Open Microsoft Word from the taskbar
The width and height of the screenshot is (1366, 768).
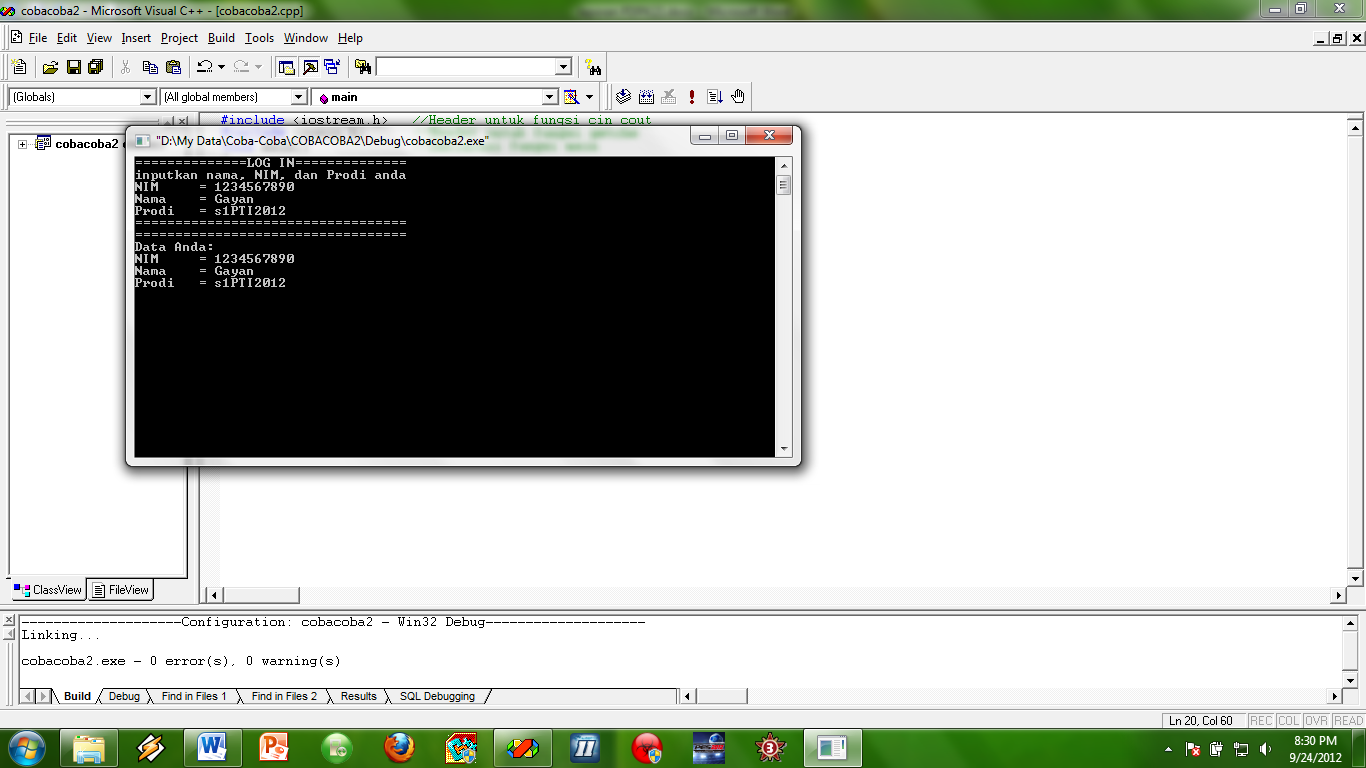coord(212,747)
